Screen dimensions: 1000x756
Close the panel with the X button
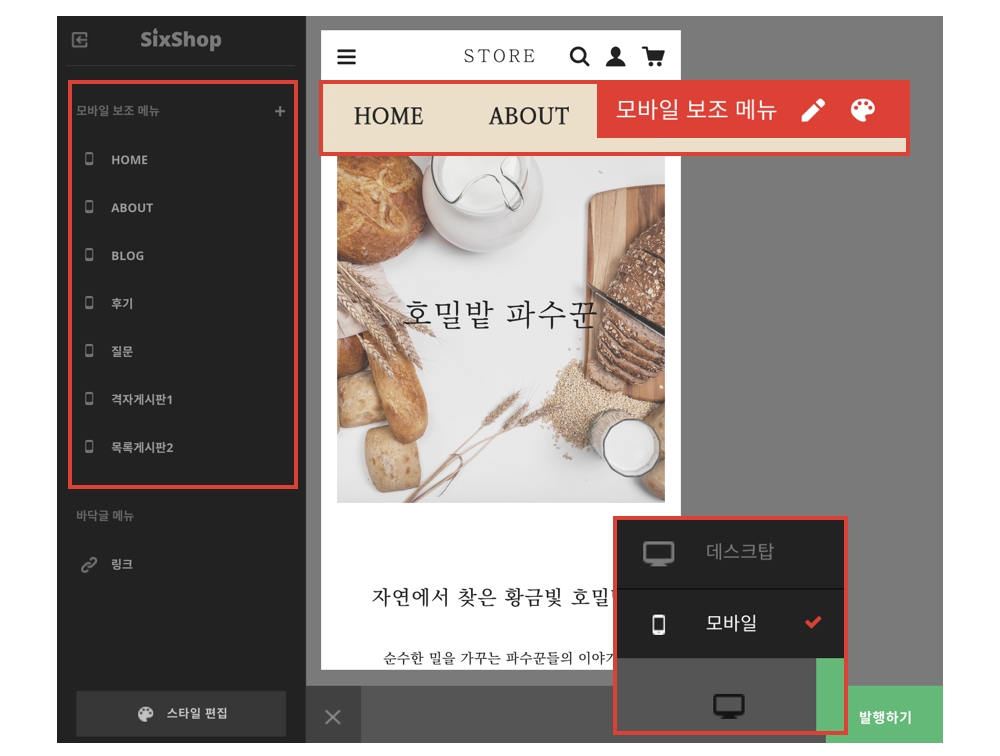[333, 716]
